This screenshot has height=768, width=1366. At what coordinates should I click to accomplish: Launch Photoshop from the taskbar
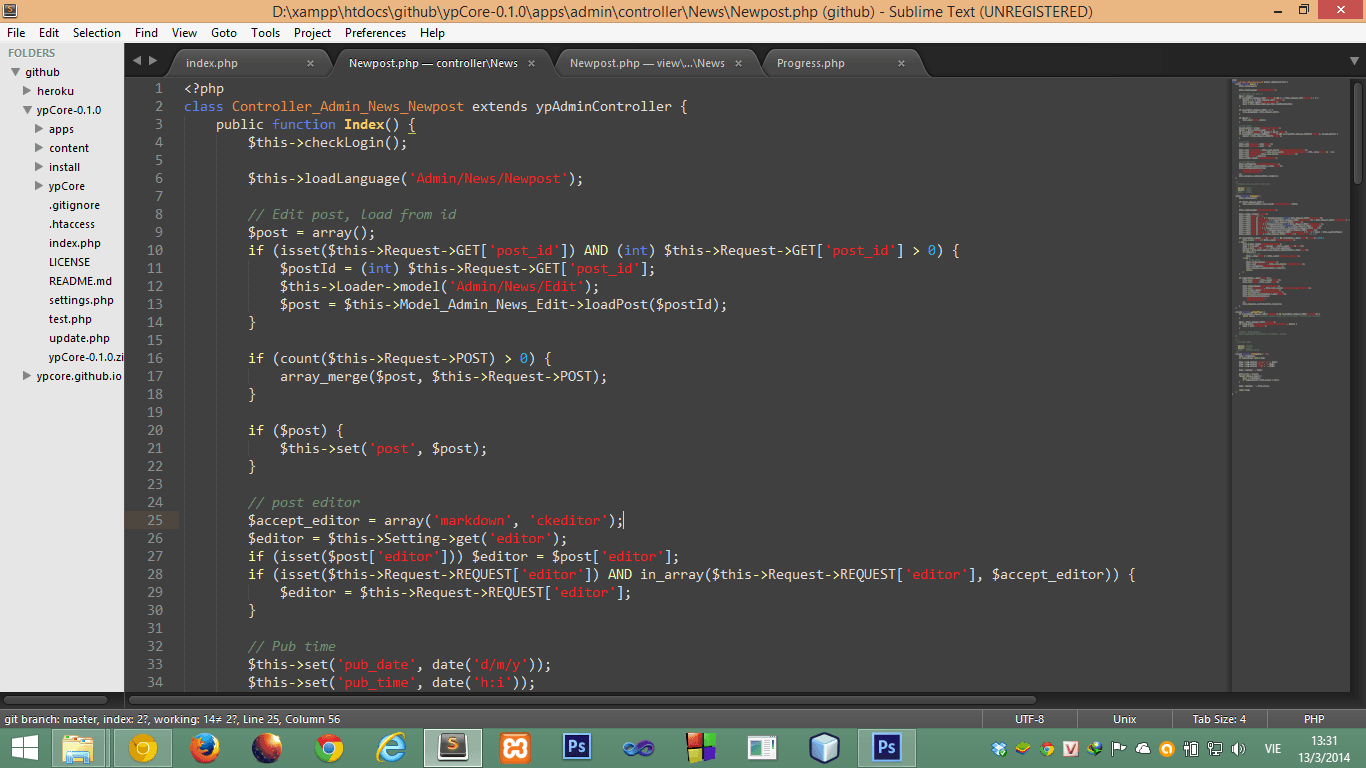point(576,747)
